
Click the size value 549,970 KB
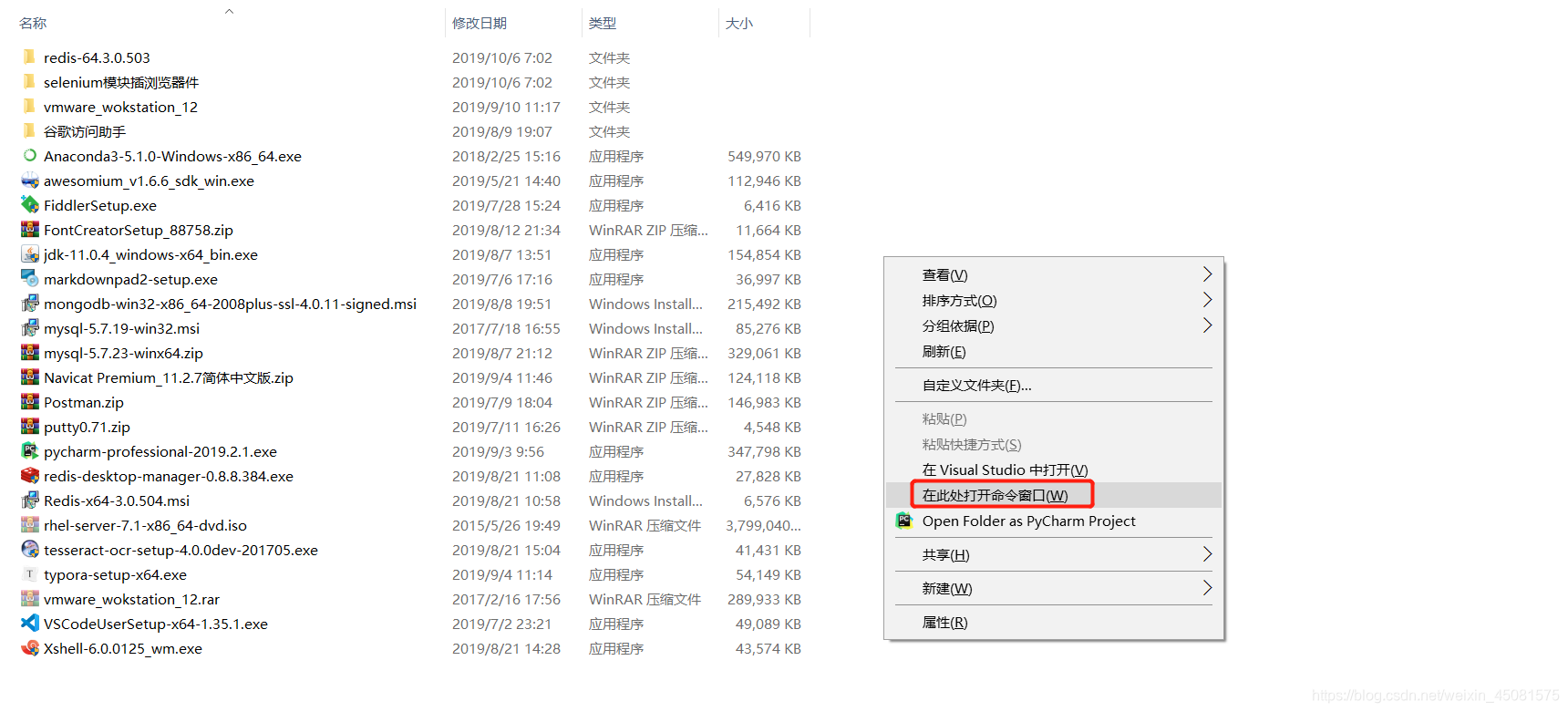pos(764,156)
